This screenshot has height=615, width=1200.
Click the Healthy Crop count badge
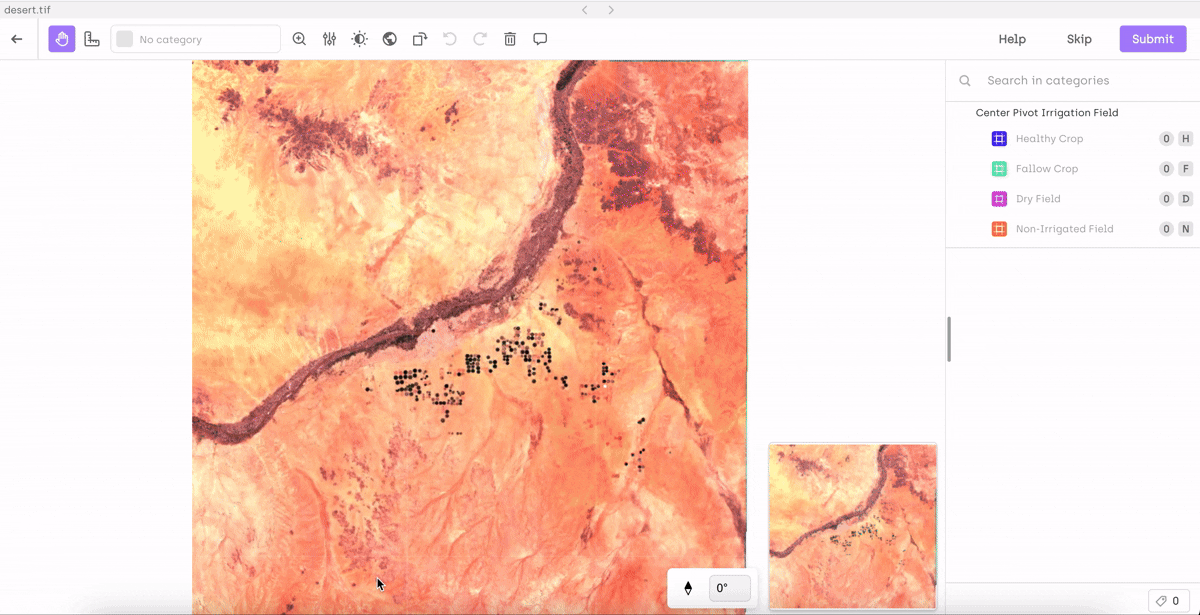[1166, 139]
